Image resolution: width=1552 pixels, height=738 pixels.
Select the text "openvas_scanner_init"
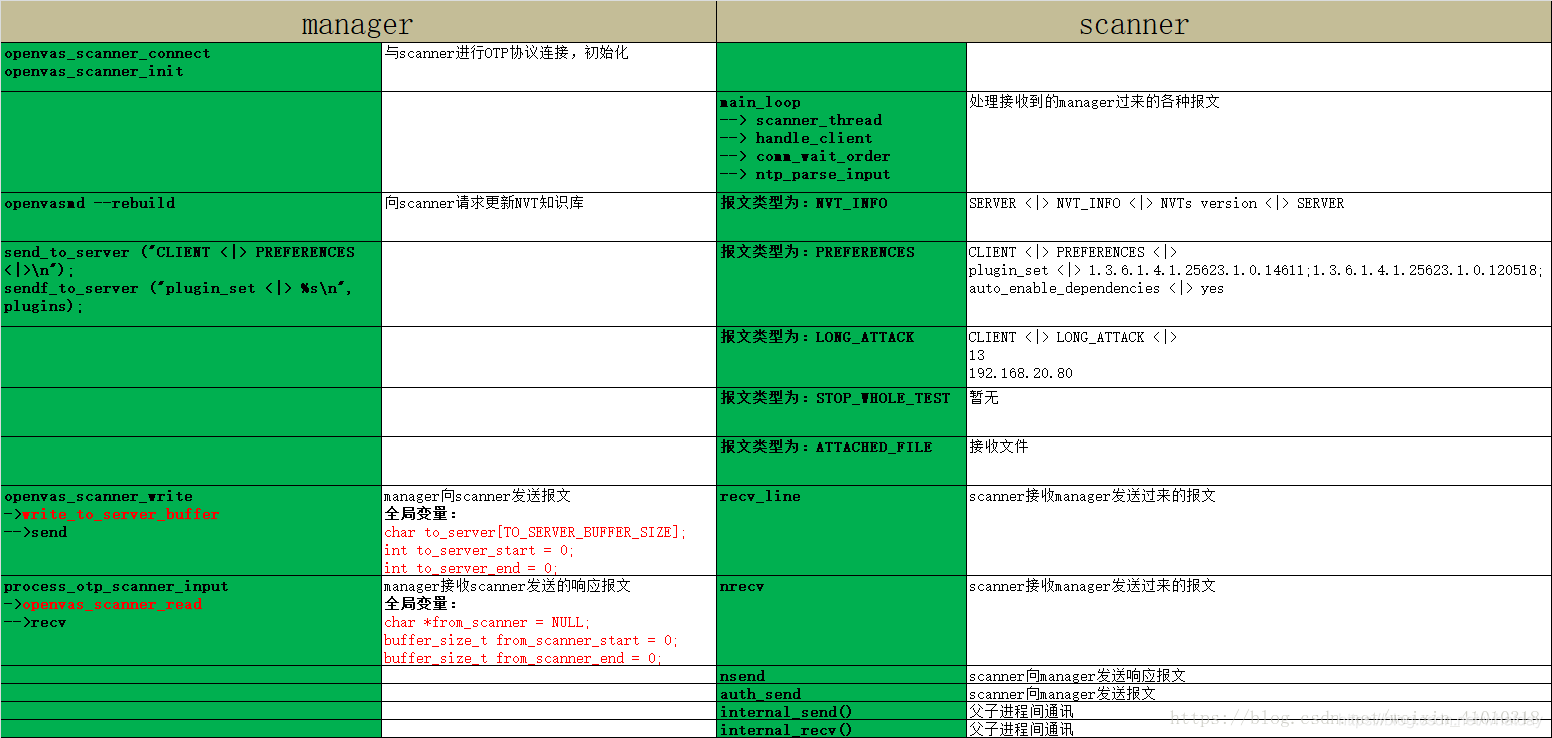(x=94, y=72)
